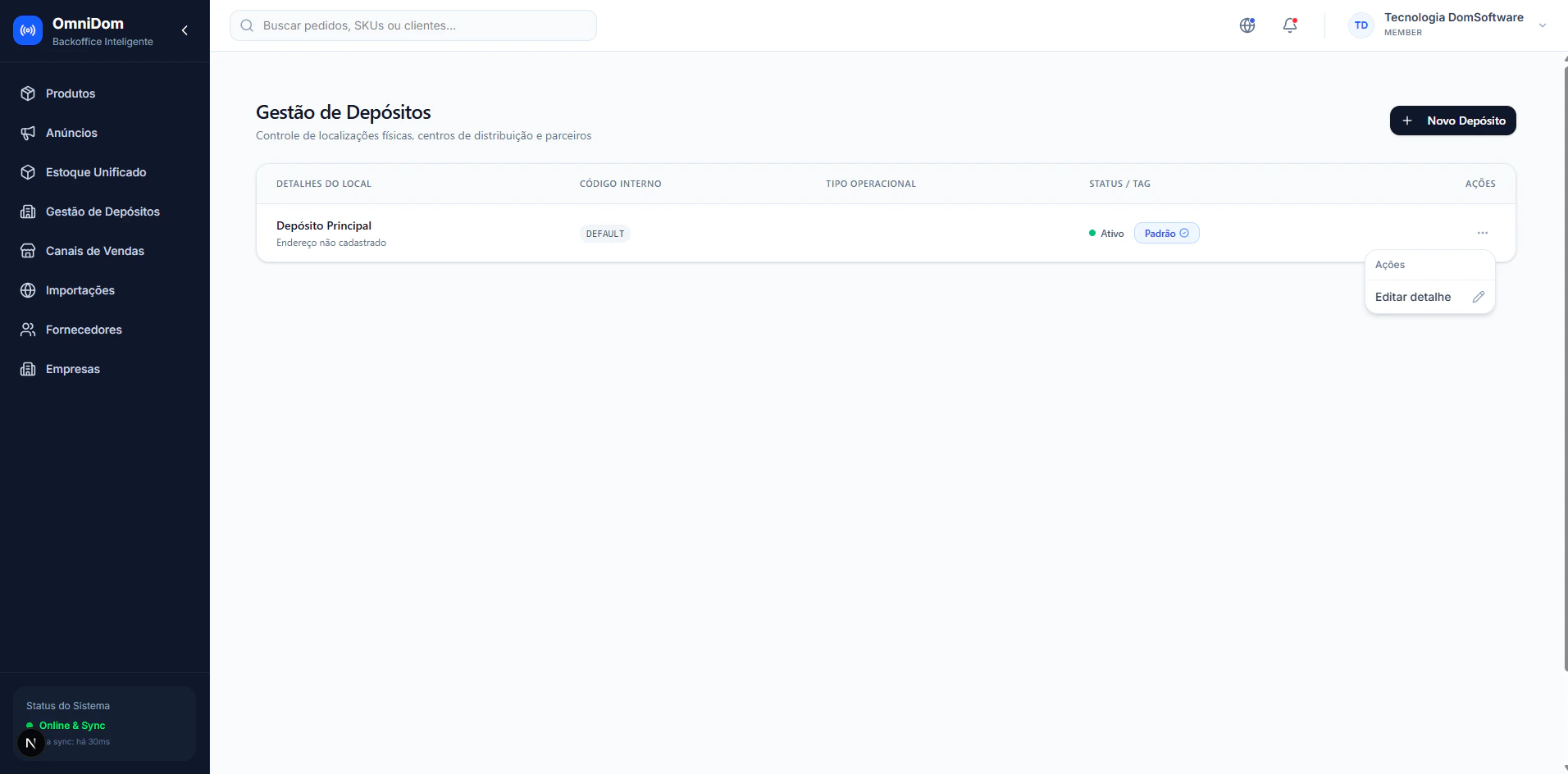The width and height of the screenshot is (1568, 774).
Task: Click the Importações globe icon in sidebar
Action: (x=28, y=290)
